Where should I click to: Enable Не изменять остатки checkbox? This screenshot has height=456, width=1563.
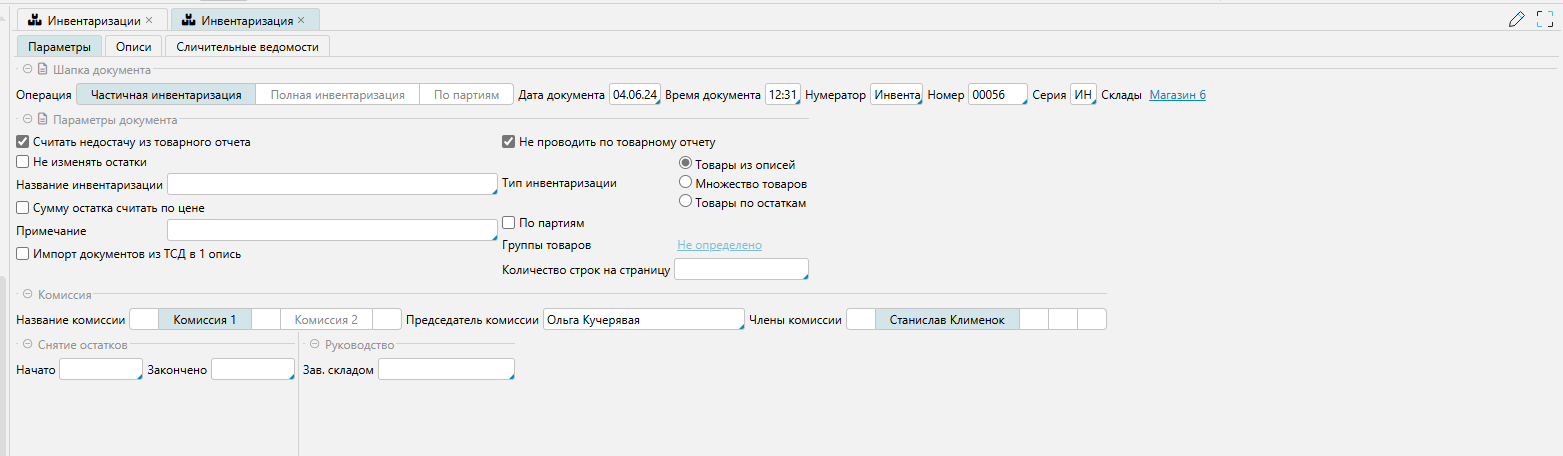tap(23, 161)
